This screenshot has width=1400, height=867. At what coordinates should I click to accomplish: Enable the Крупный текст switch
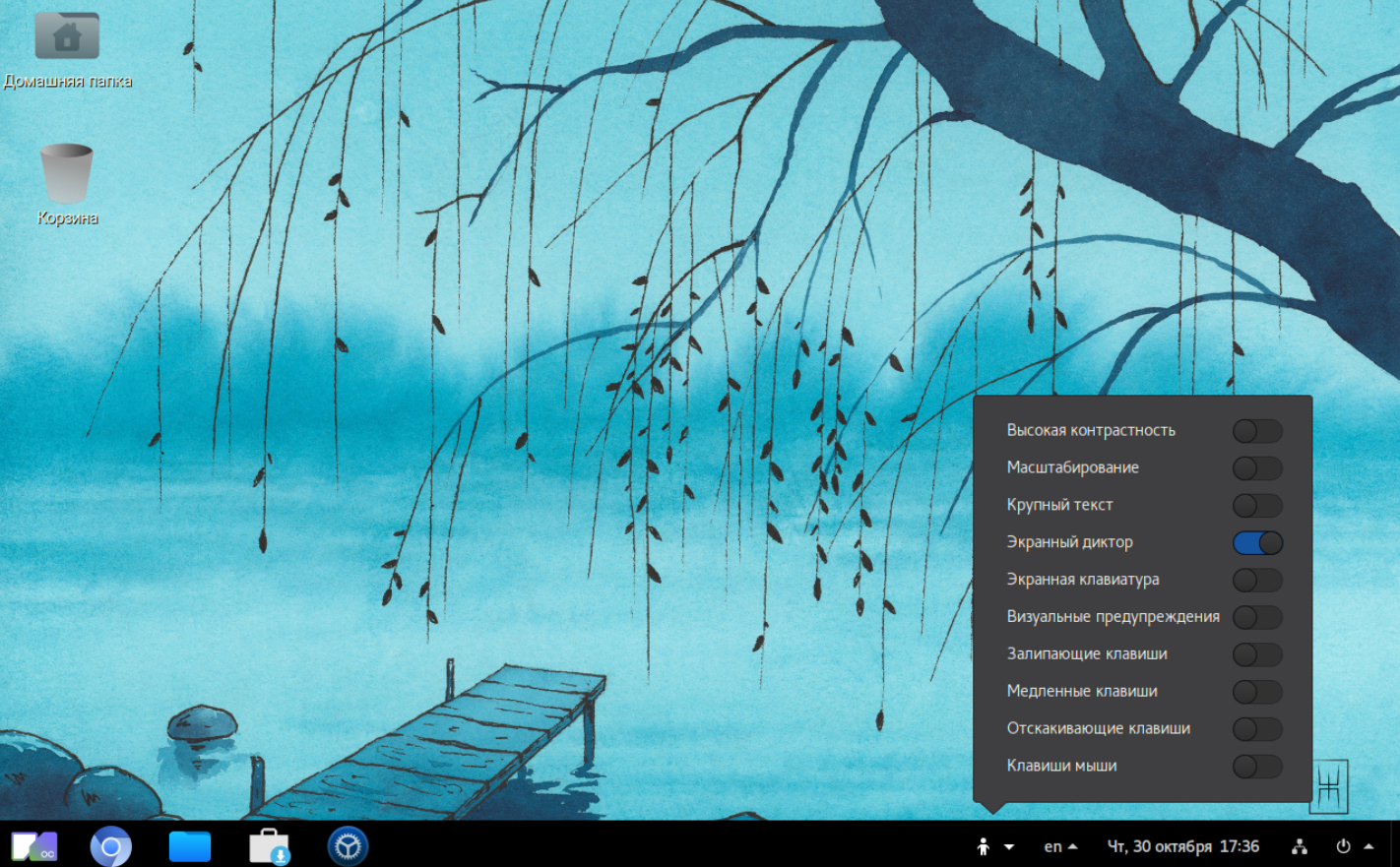pyautogui.click(x=1257, y=506)
